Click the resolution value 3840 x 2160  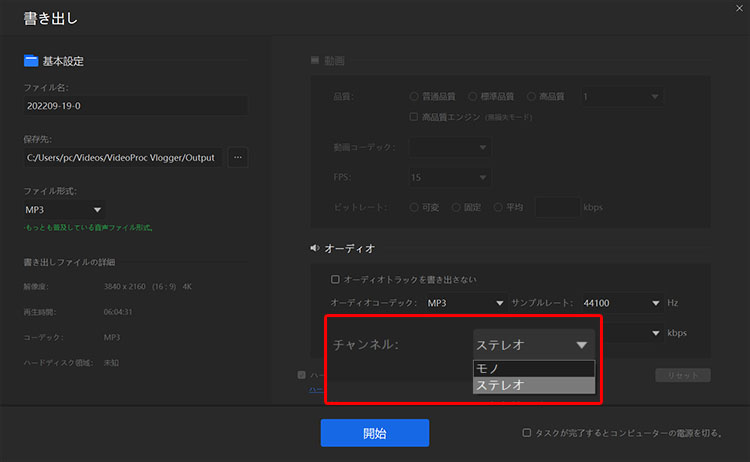[124, 286]
